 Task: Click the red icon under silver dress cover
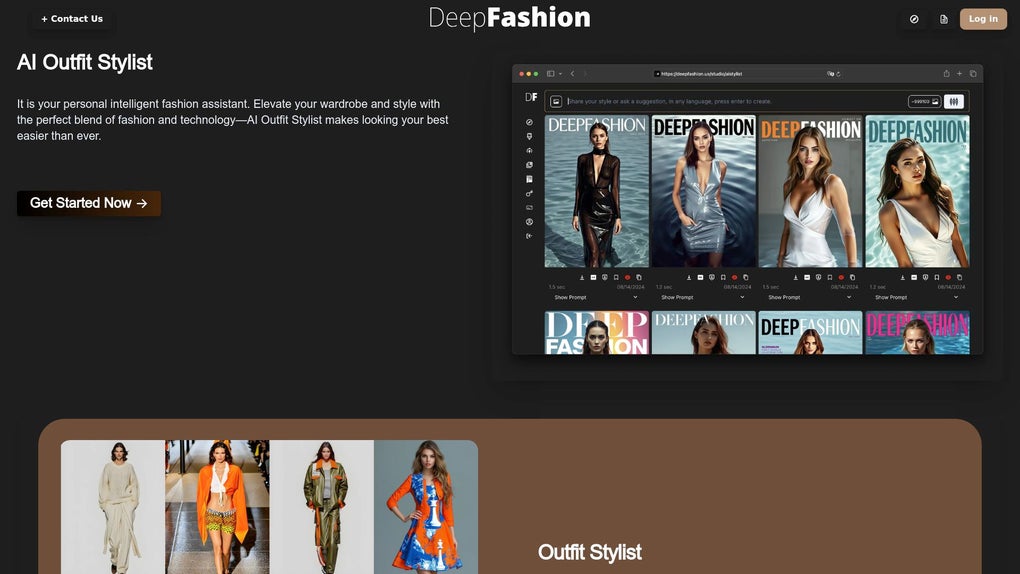pyautogui.click(x=734, y=277)
